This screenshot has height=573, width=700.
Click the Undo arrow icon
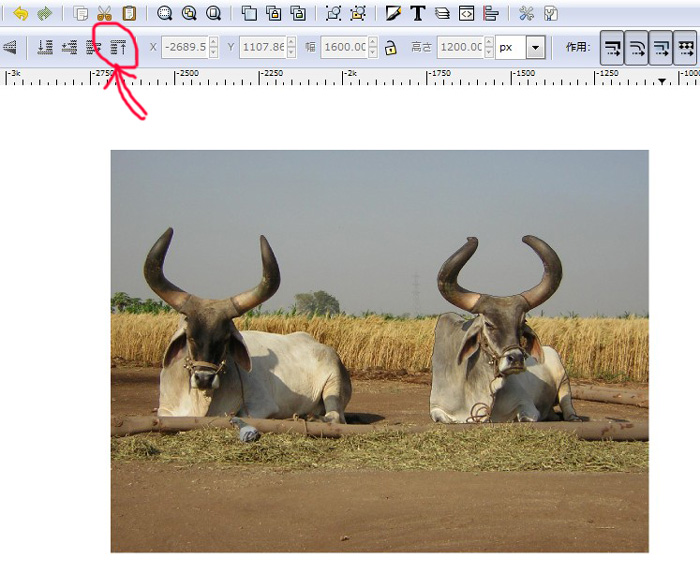click(x=20, y=14)
